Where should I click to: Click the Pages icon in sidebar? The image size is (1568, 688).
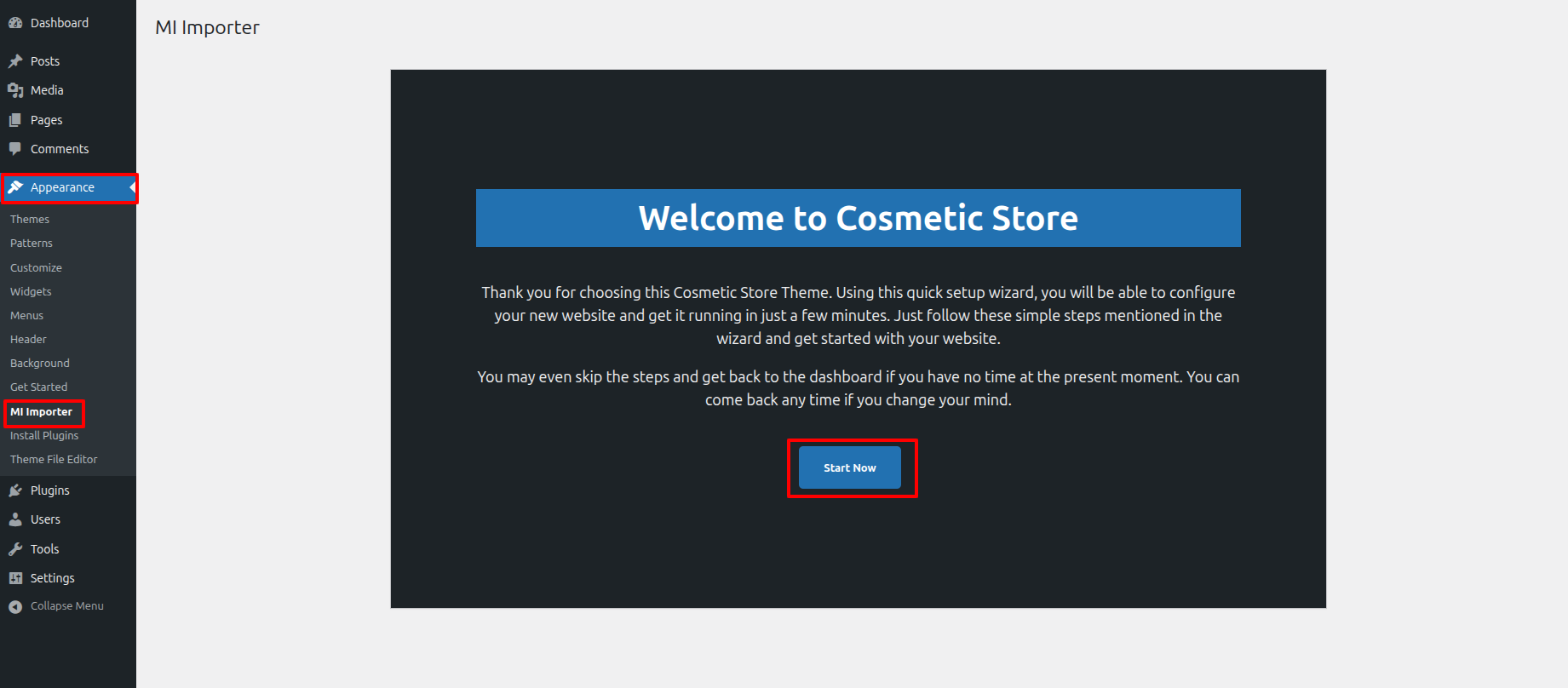point(15,120)
